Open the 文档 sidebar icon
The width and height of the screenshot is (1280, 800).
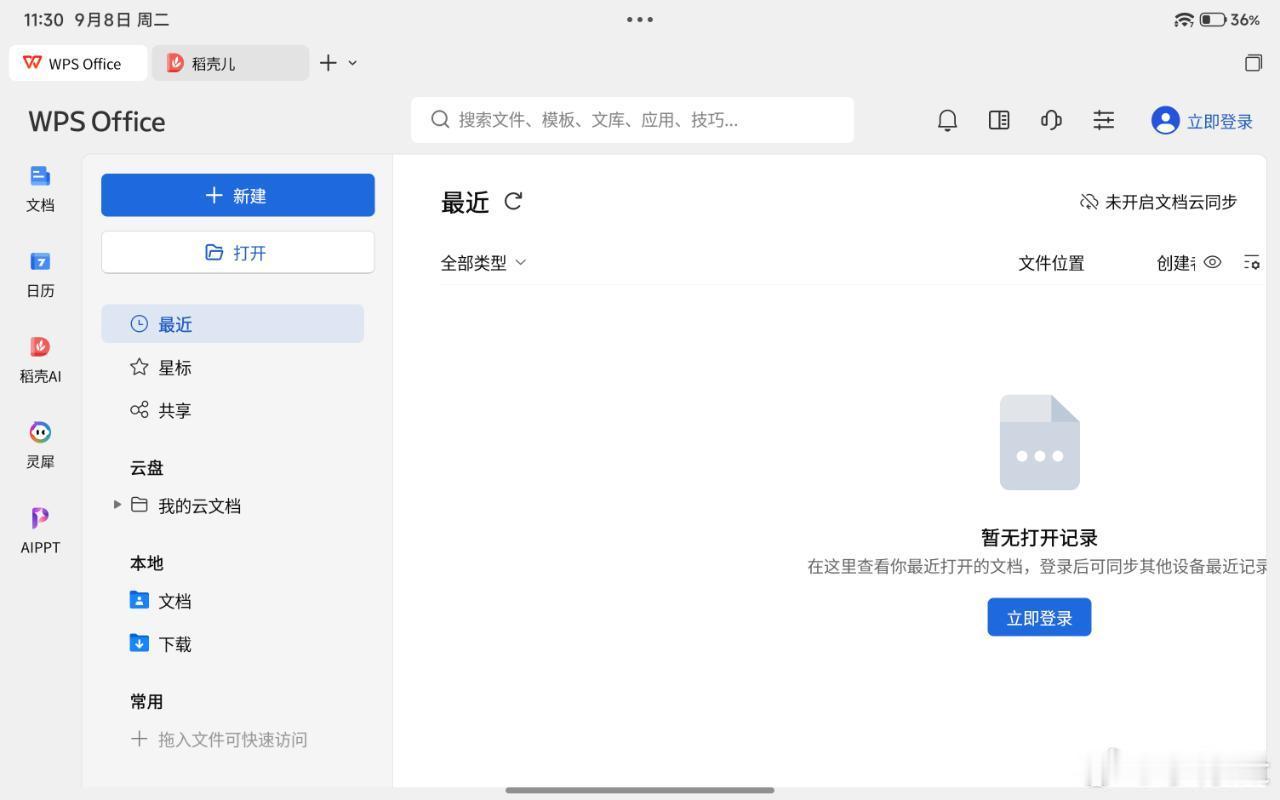click(40, 188)
